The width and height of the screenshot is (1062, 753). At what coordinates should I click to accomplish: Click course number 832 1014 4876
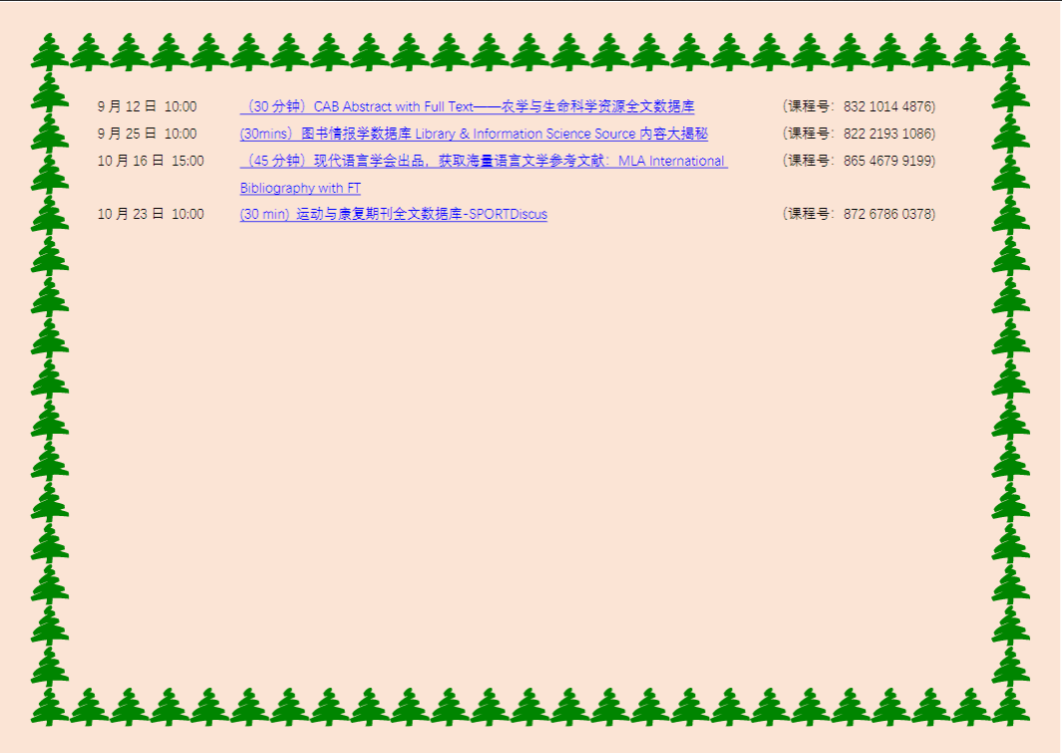[x=888, y=107]
